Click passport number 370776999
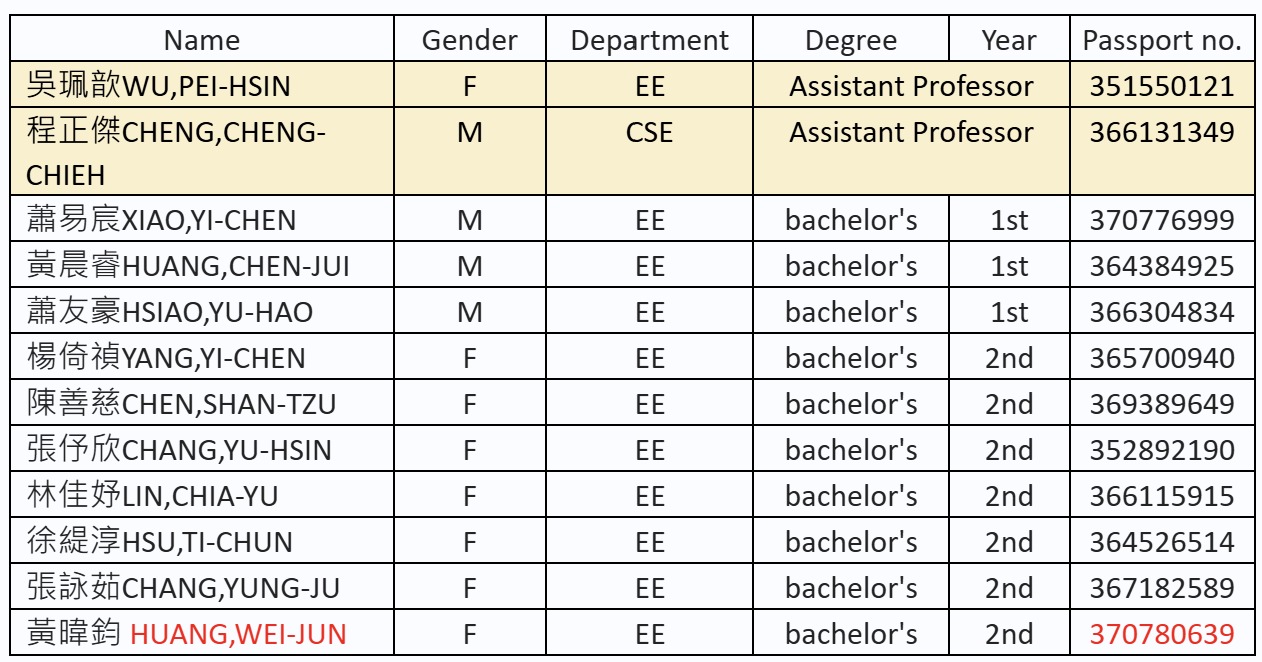1262x662 pixels. (x=1162, y=219)
